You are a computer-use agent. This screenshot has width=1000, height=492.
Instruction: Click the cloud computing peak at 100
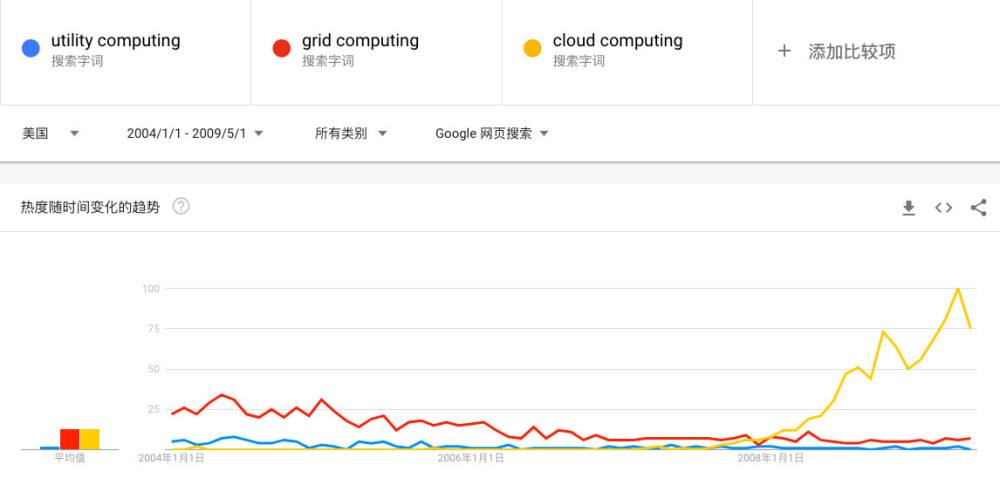(x=958, y=289)
